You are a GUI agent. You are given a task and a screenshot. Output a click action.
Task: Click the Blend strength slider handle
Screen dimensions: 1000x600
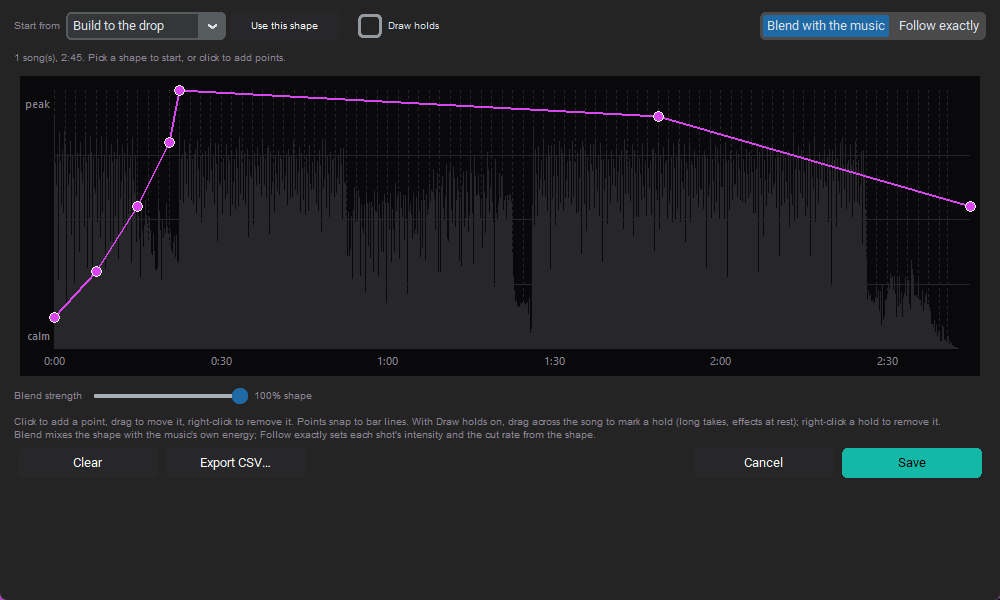pos(240,396)
